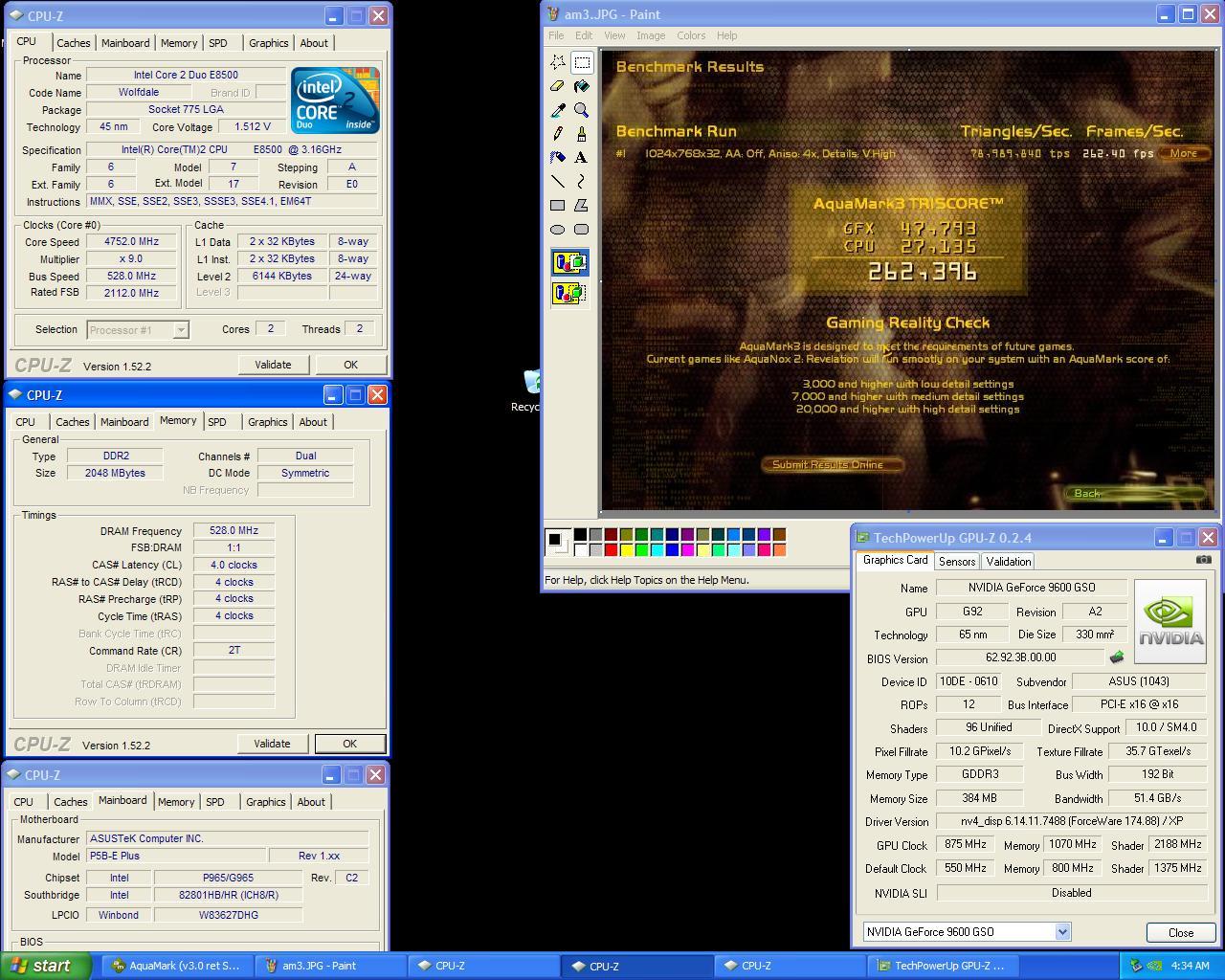Image resolution: width=1225 pixels, height=980 pixels.
Task: Select the Free-Form Select tool in Paint
Action: [558, 62]
